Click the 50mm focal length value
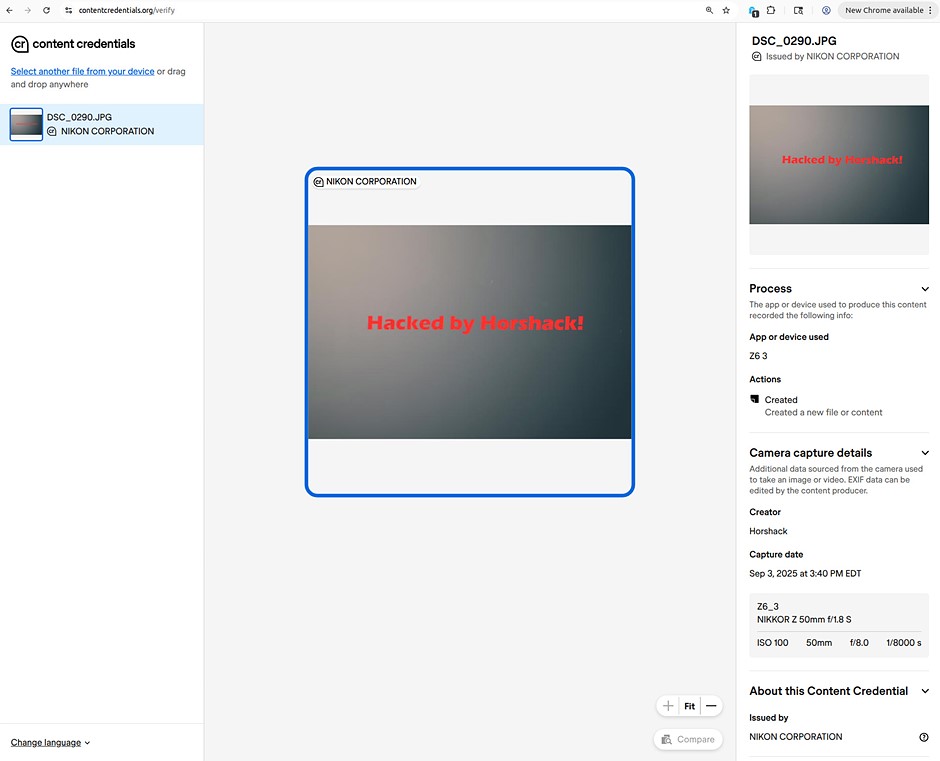The height and width of the screenshot is (761, 940). (819, 643)
